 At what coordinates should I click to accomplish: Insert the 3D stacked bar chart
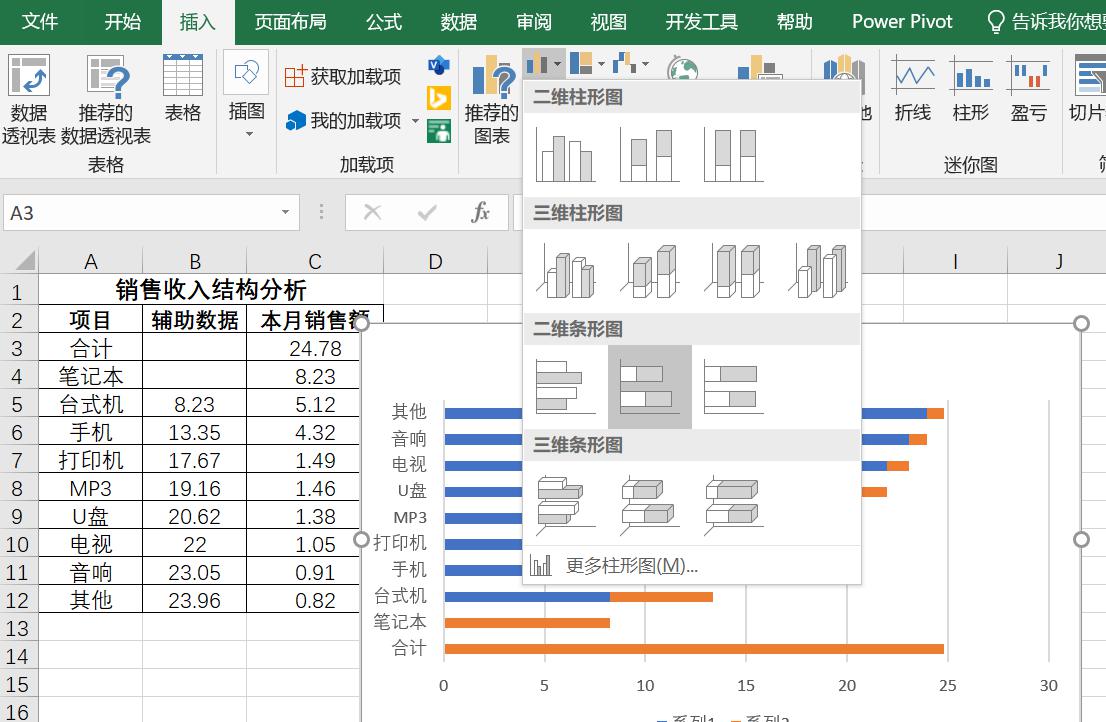pos(649,503)
